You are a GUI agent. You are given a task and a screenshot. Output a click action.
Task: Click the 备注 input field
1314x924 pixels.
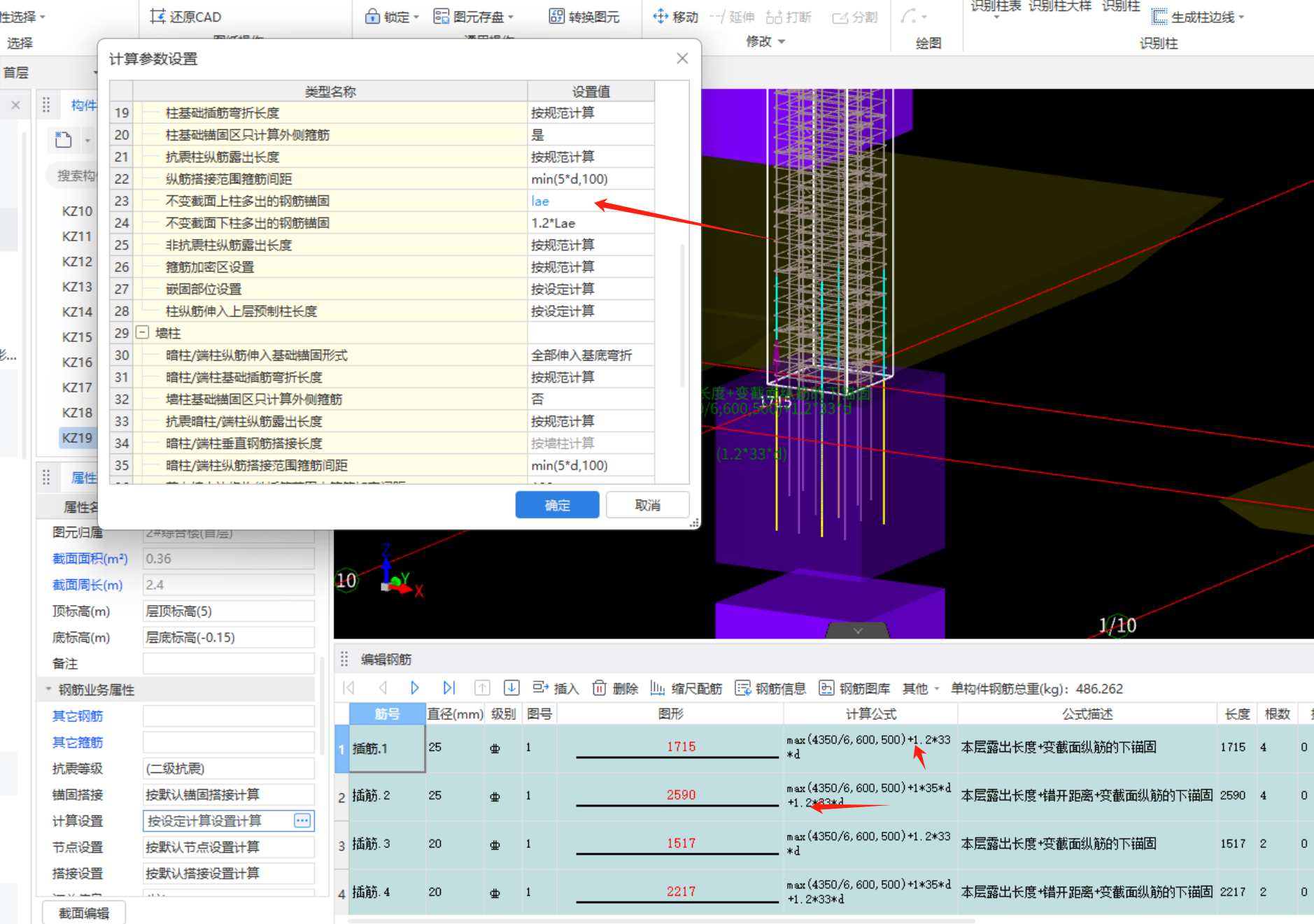pos(229,664)
